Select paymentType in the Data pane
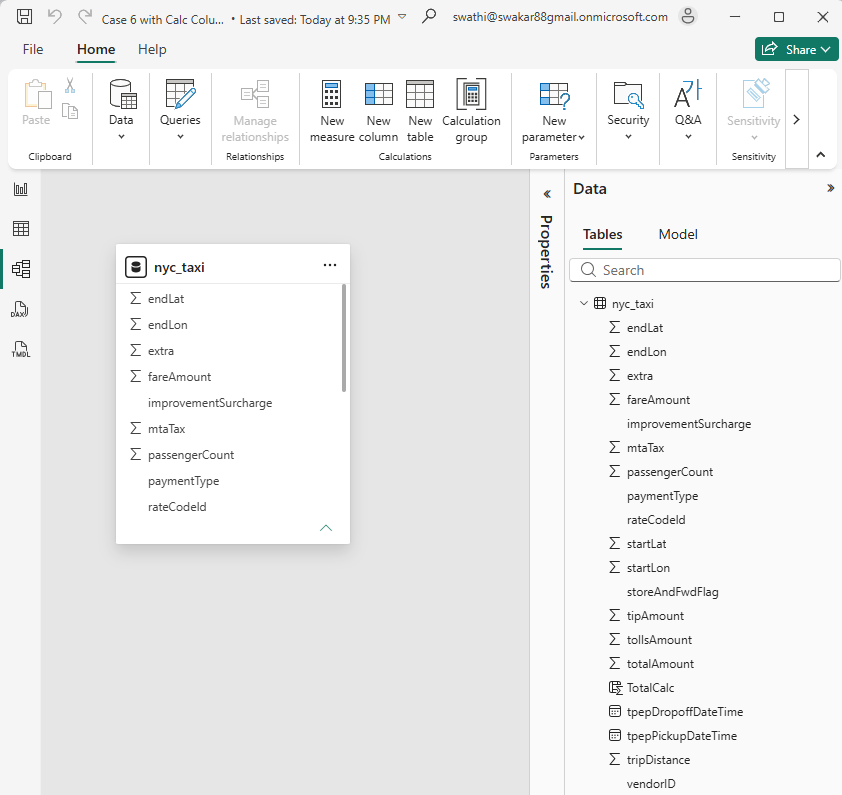The width and height of the screenshot is (842, 795). 663,496
